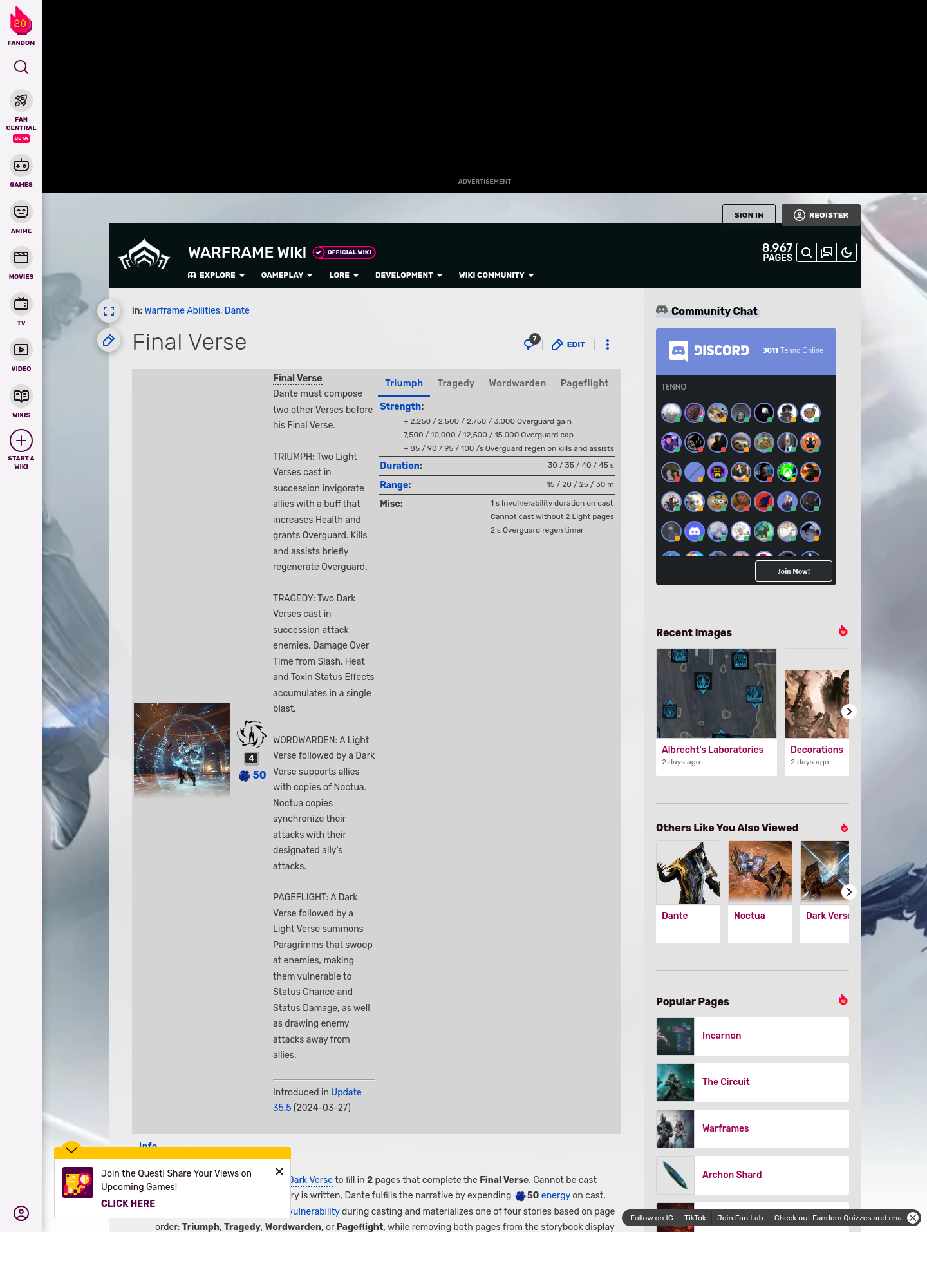The width and height of the screenshot is (927, 1288).
Task: Open the Range stat link
Action: coord(395,485)
